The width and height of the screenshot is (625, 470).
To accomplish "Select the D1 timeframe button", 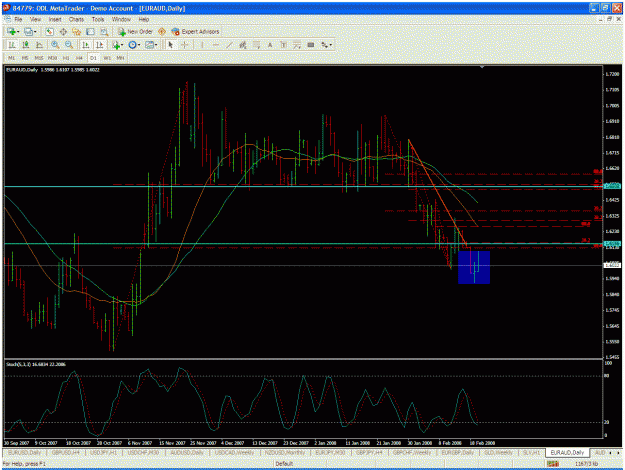I will pyautogui.click(x=93, y=58).
